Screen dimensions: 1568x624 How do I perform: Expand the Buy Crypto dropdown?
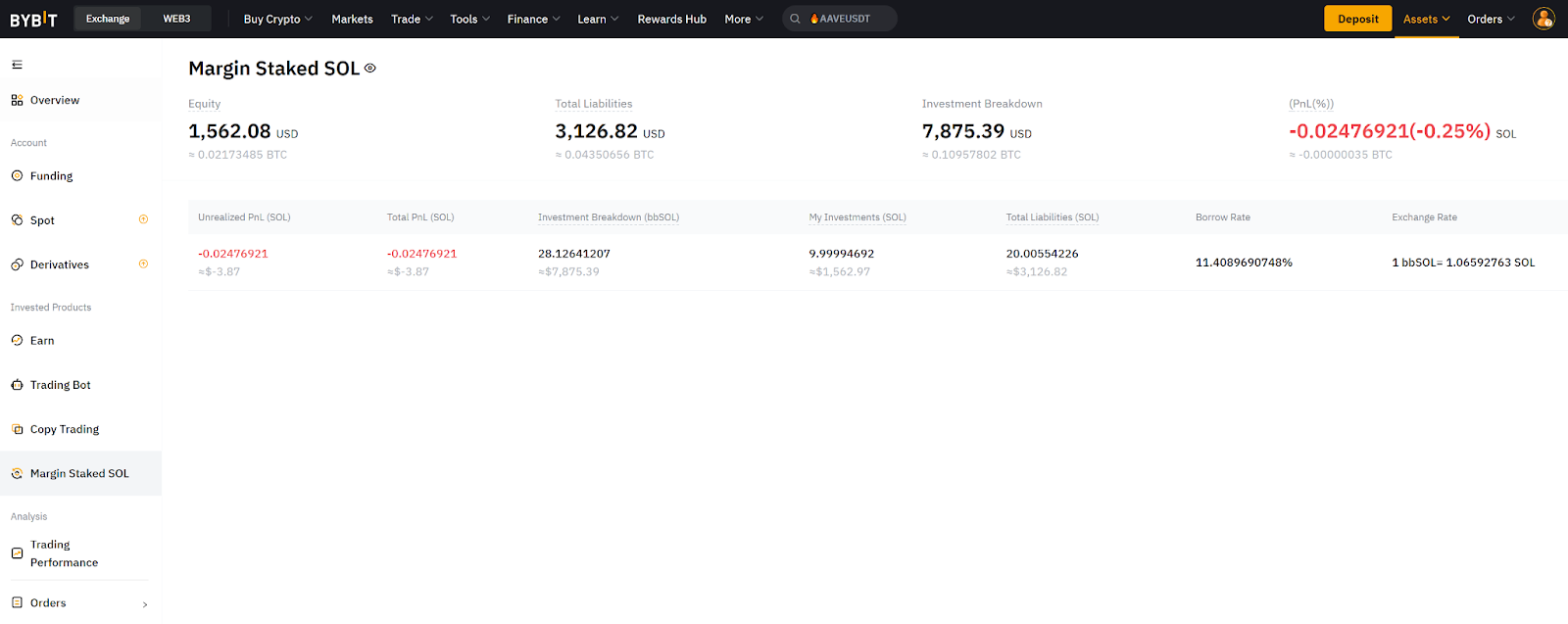coord(277,19)
